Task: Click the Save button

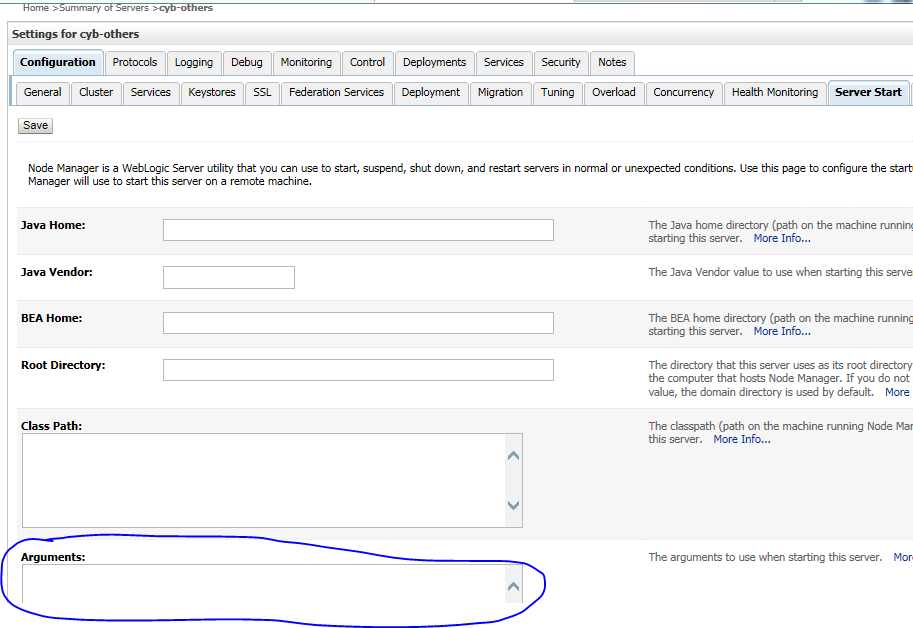Action: coord(36,126)
